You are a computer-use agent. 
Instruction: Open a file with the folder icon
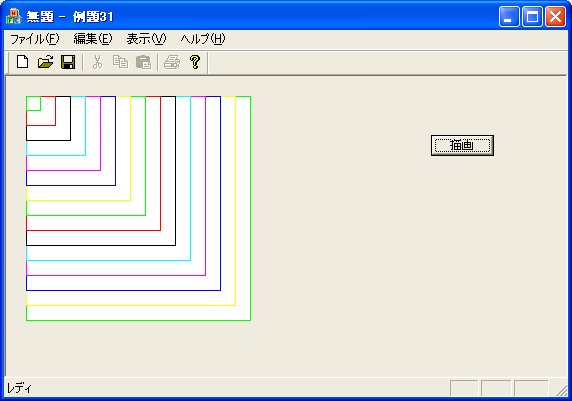point(46,62)
